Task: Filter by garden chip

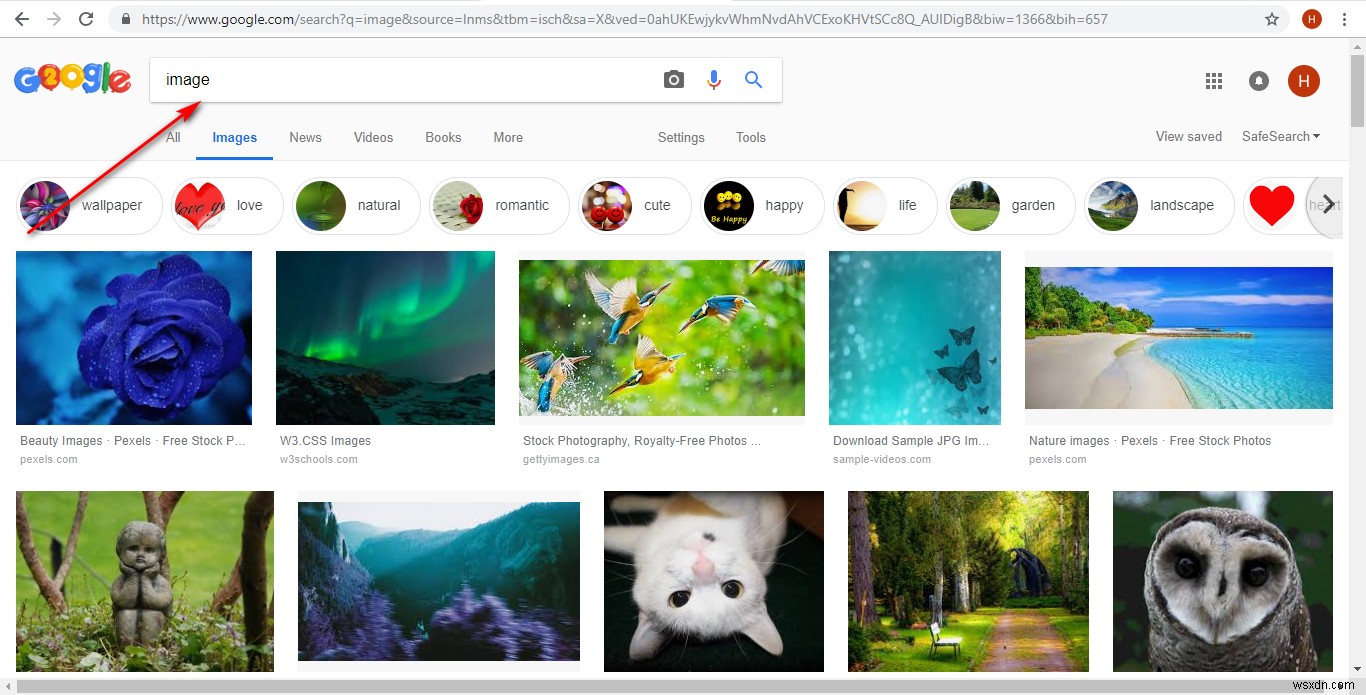Action: (1010, 205)
